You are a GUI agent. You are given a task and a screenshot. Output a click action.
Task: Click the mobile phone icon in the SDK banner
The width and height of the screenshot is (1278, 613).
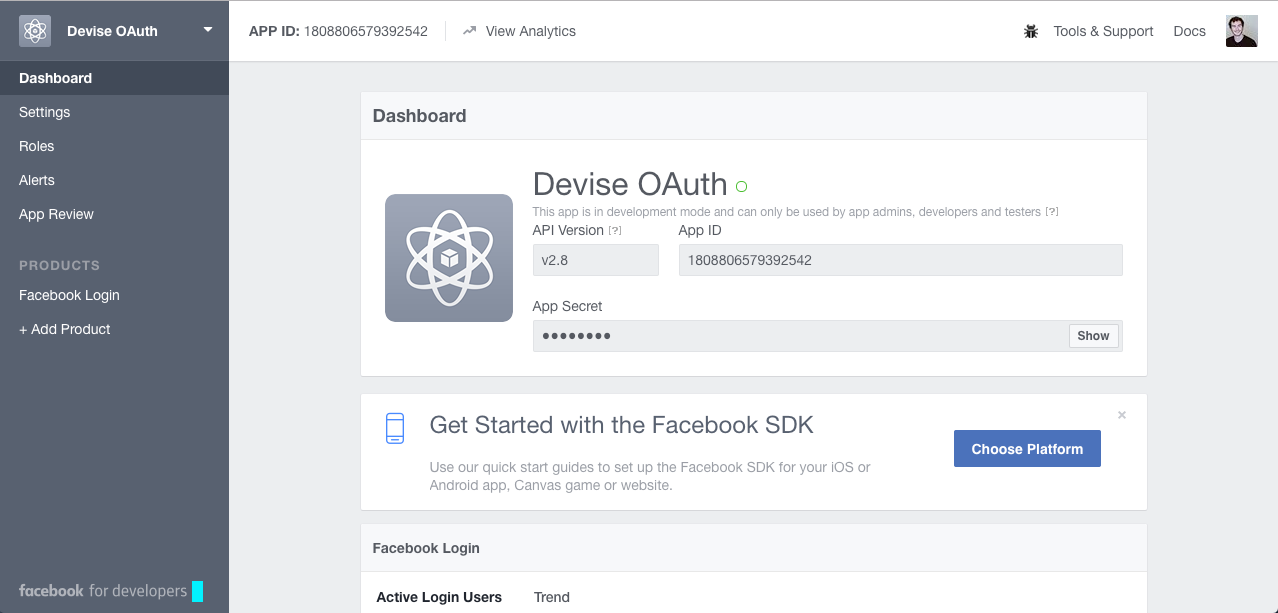(x=395, y=428)
